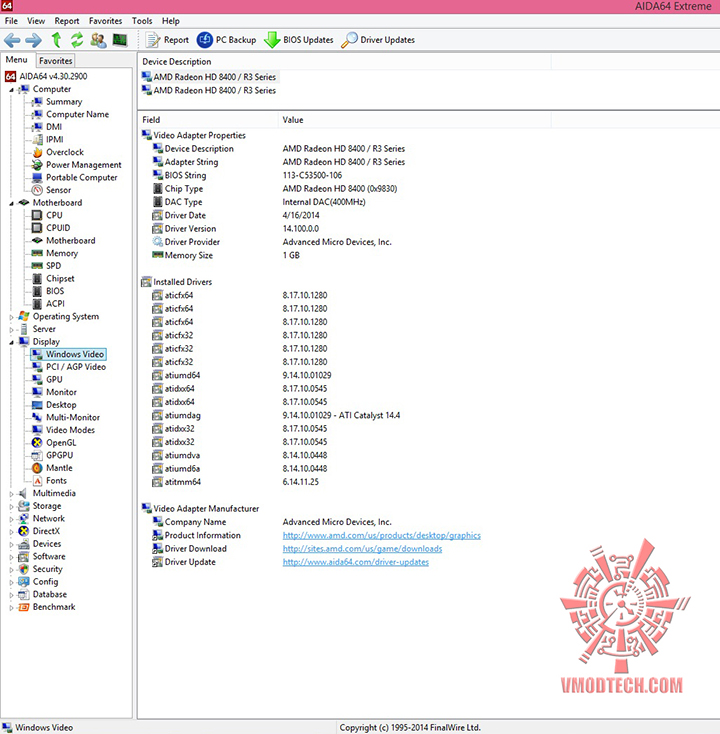Select the Fonts icon
720x734 pixels.
37,481
